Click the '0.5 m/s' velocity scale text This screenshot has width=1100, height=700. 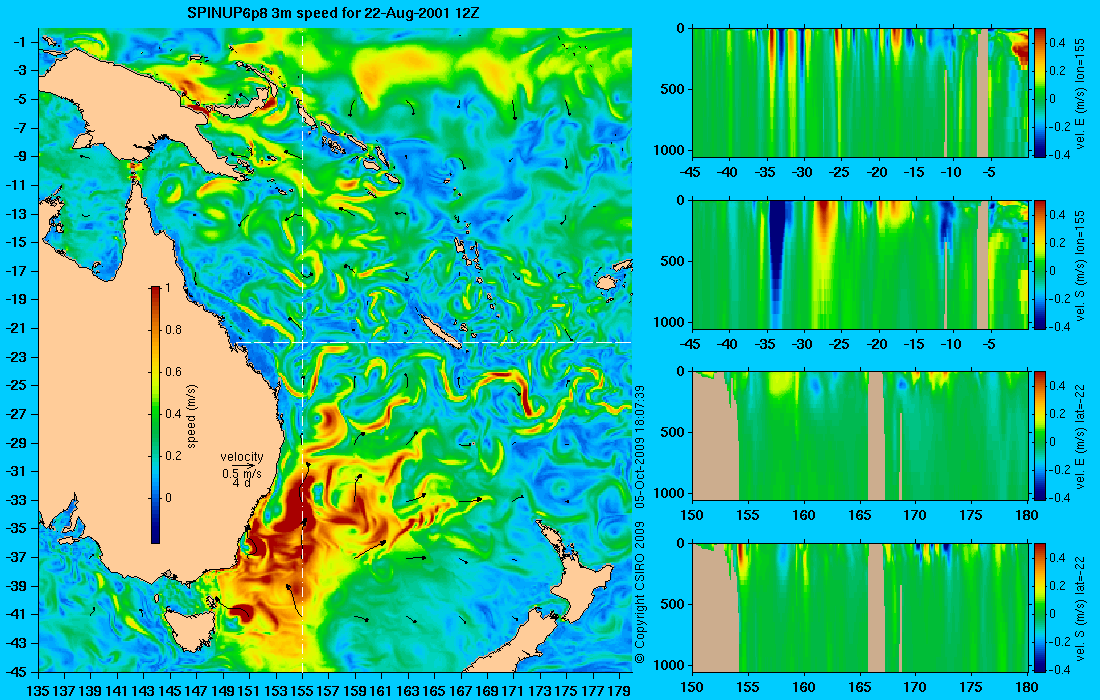[x=242, y=474]
